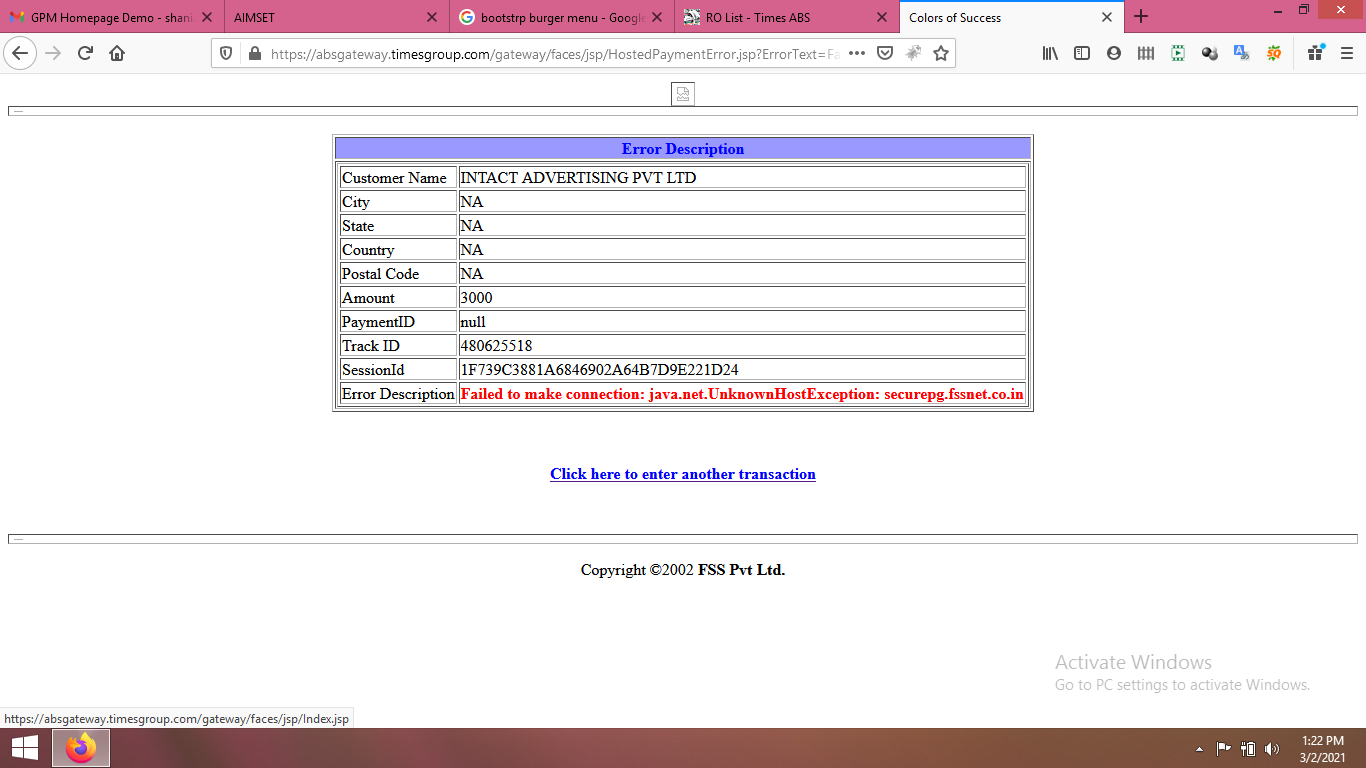The image size is (1366, 768).
Task: Open the Firefox Account icon
Action: [1114, 54]
